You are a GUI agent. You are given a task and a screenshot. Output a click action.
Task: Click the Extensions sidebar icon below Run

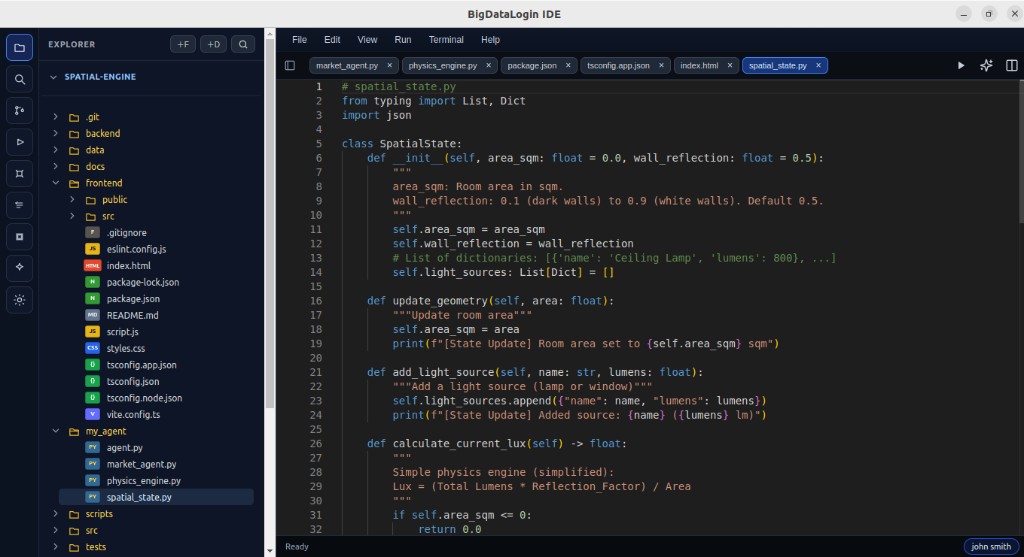tap(20, 174)
